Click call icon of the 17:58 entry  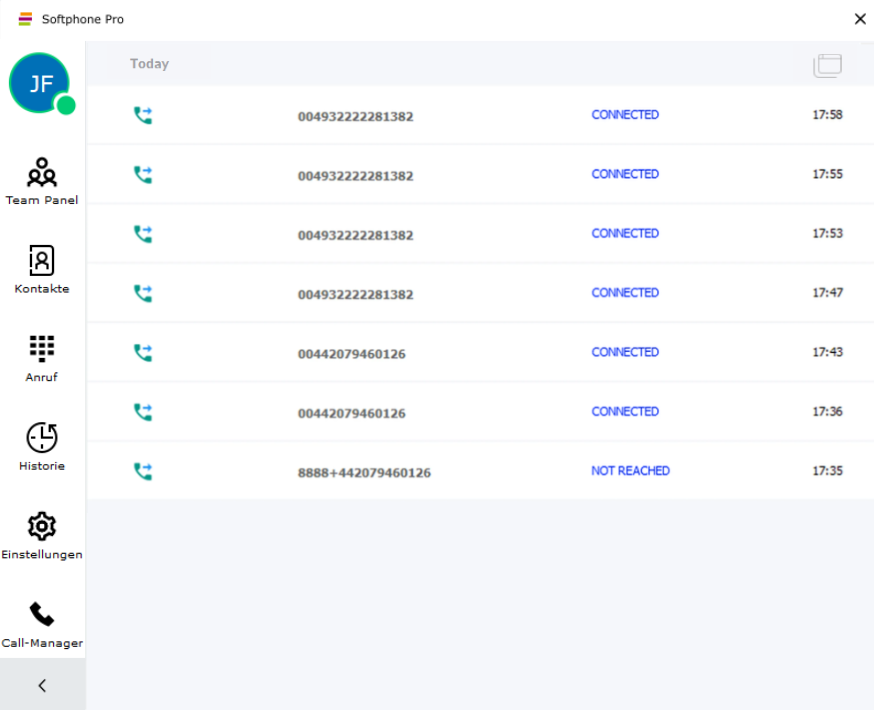143,116
